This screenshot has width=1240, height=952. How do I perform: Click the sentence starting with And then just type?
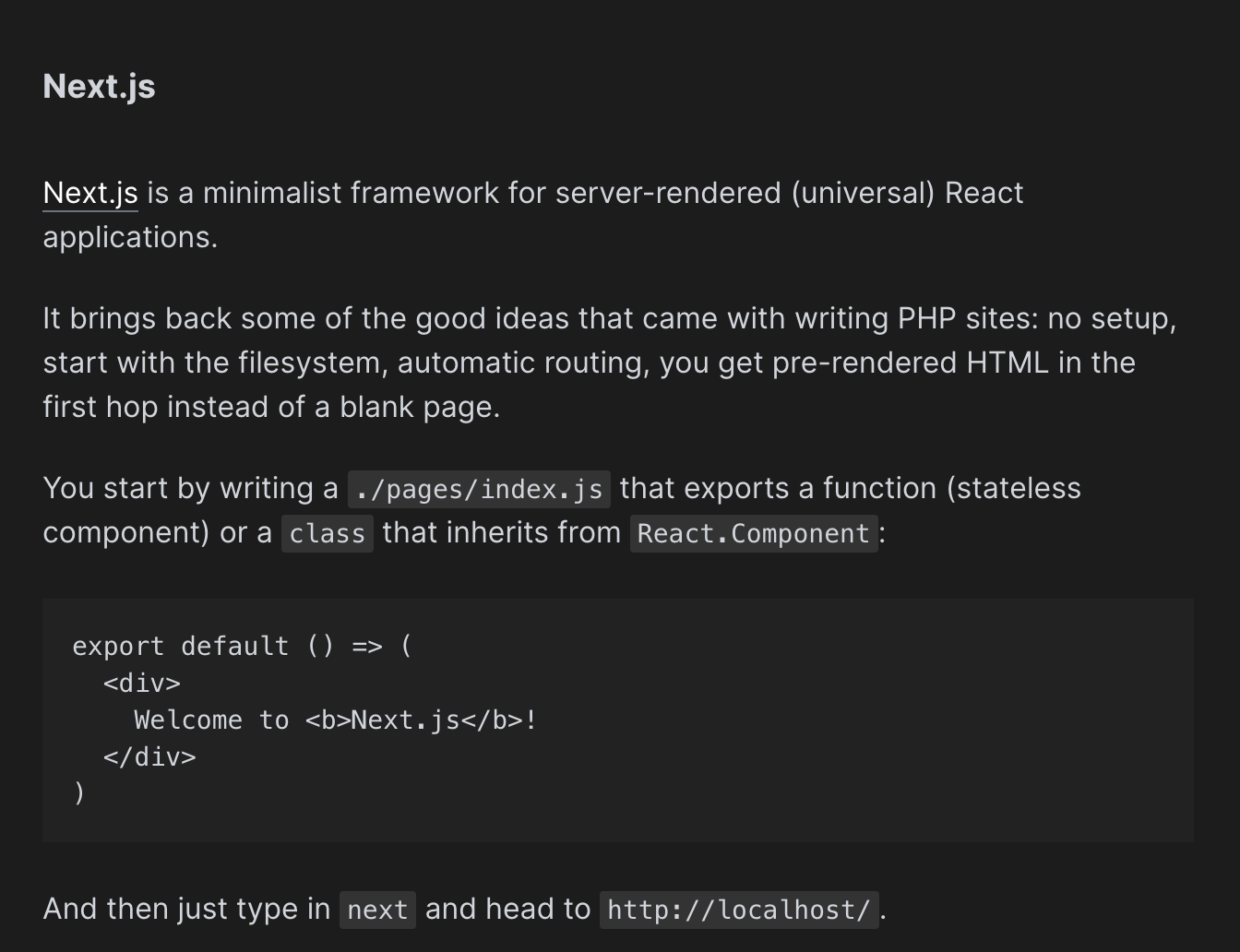coord(185,910)
